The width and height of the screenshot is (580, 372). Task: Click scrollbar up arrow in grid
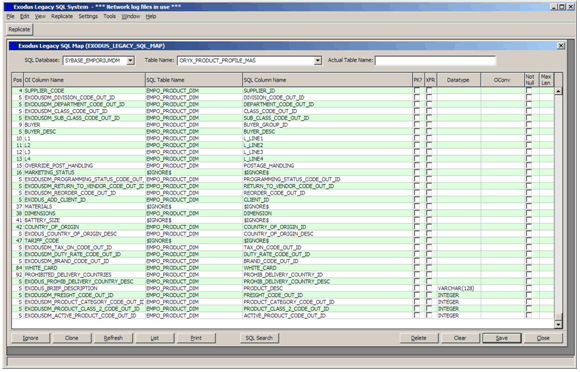coord(558,91)
